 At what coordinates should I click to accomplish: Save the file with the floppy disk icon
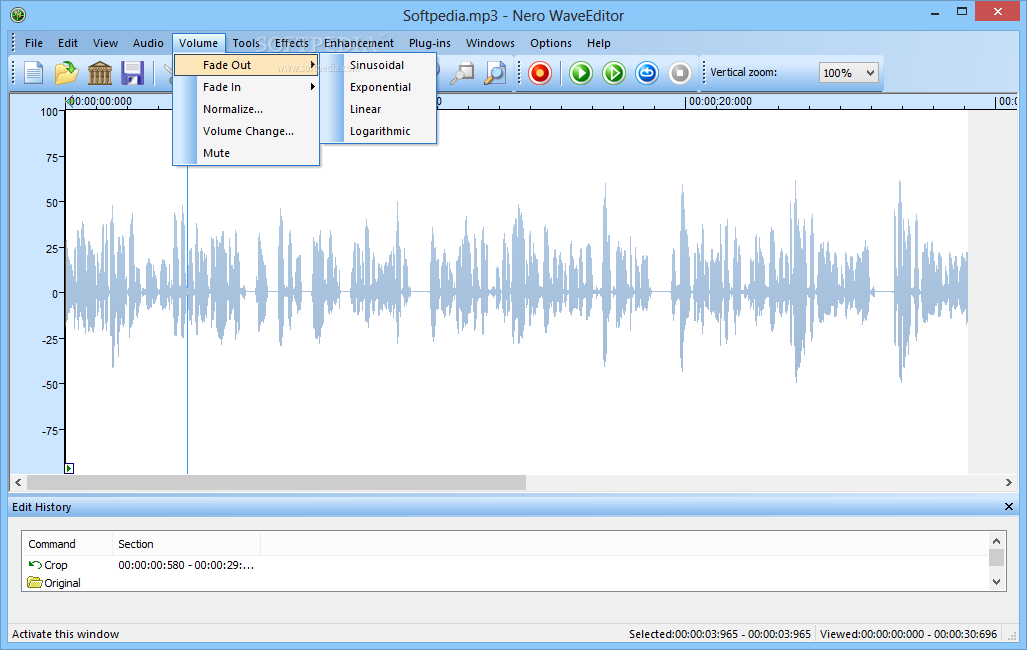coord(132,73)
